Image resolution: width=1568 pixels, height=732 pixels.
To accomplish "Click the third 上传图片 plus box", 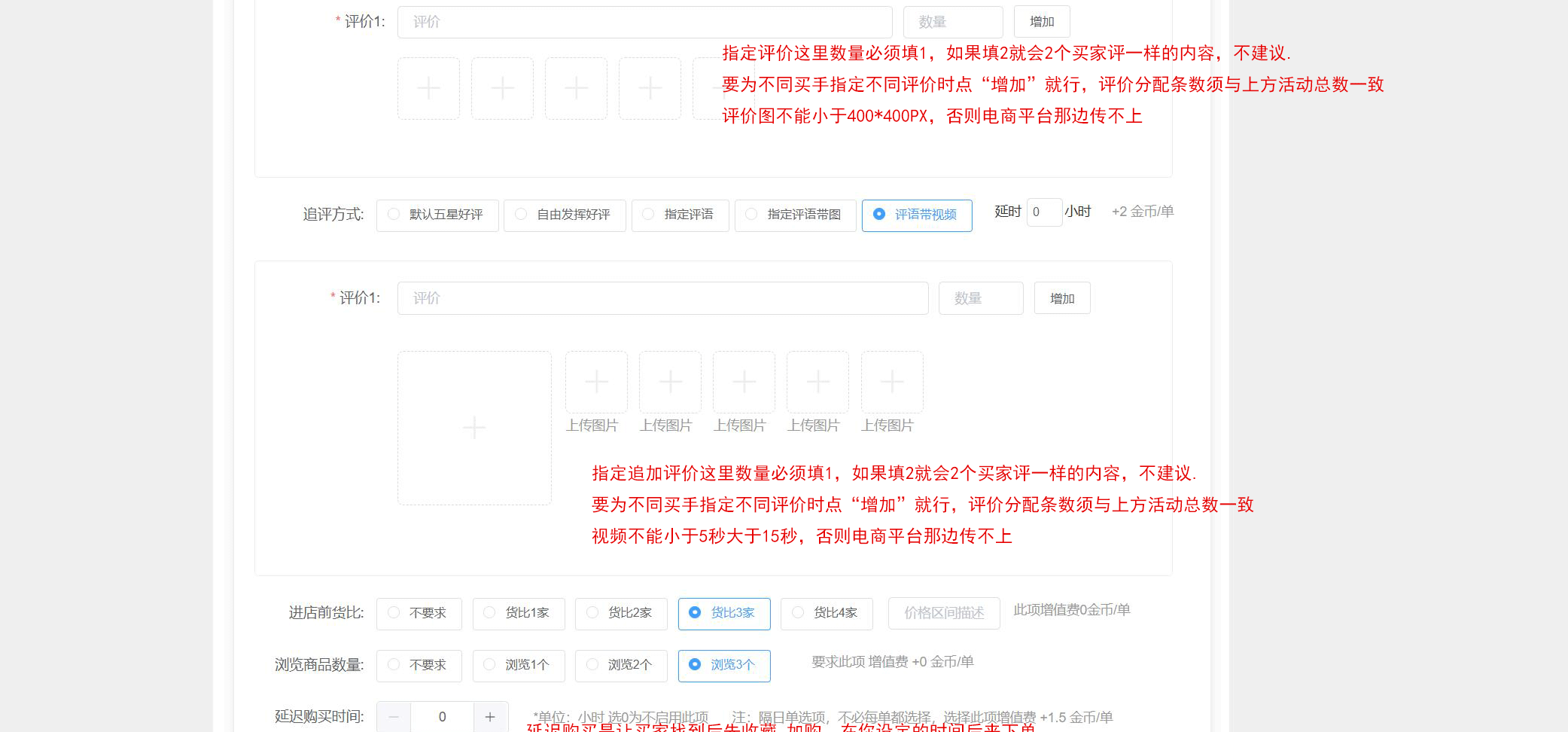I will click(x=744, y=382).
